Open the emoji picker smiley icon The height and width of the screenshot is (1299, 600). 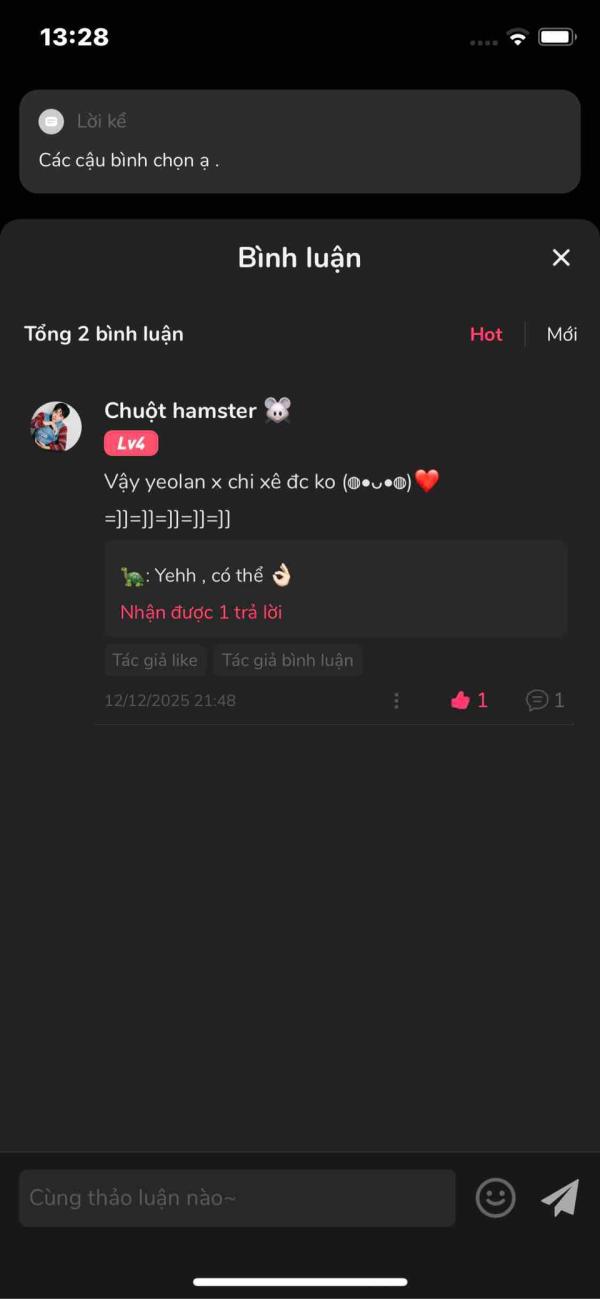tap(495, 1197)
